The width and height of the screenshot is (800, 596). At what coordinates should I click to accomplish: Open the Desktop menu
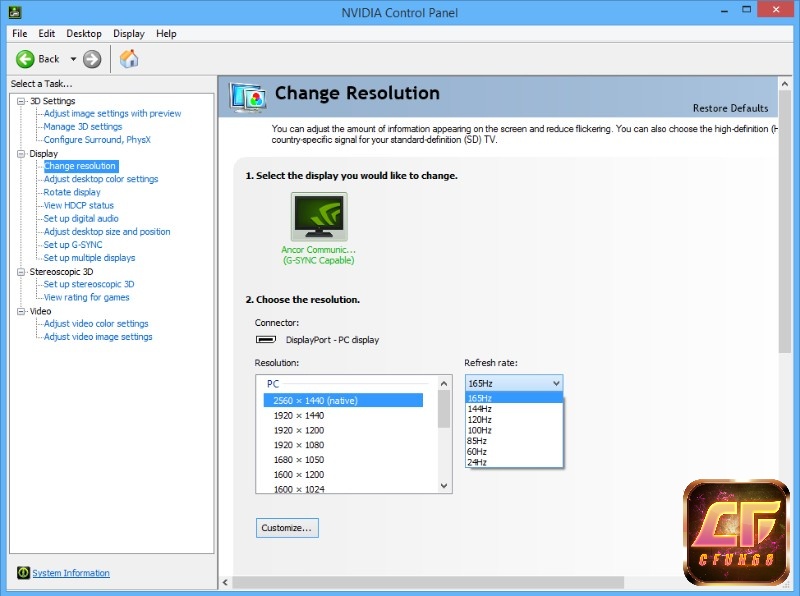tap(84, 34)
